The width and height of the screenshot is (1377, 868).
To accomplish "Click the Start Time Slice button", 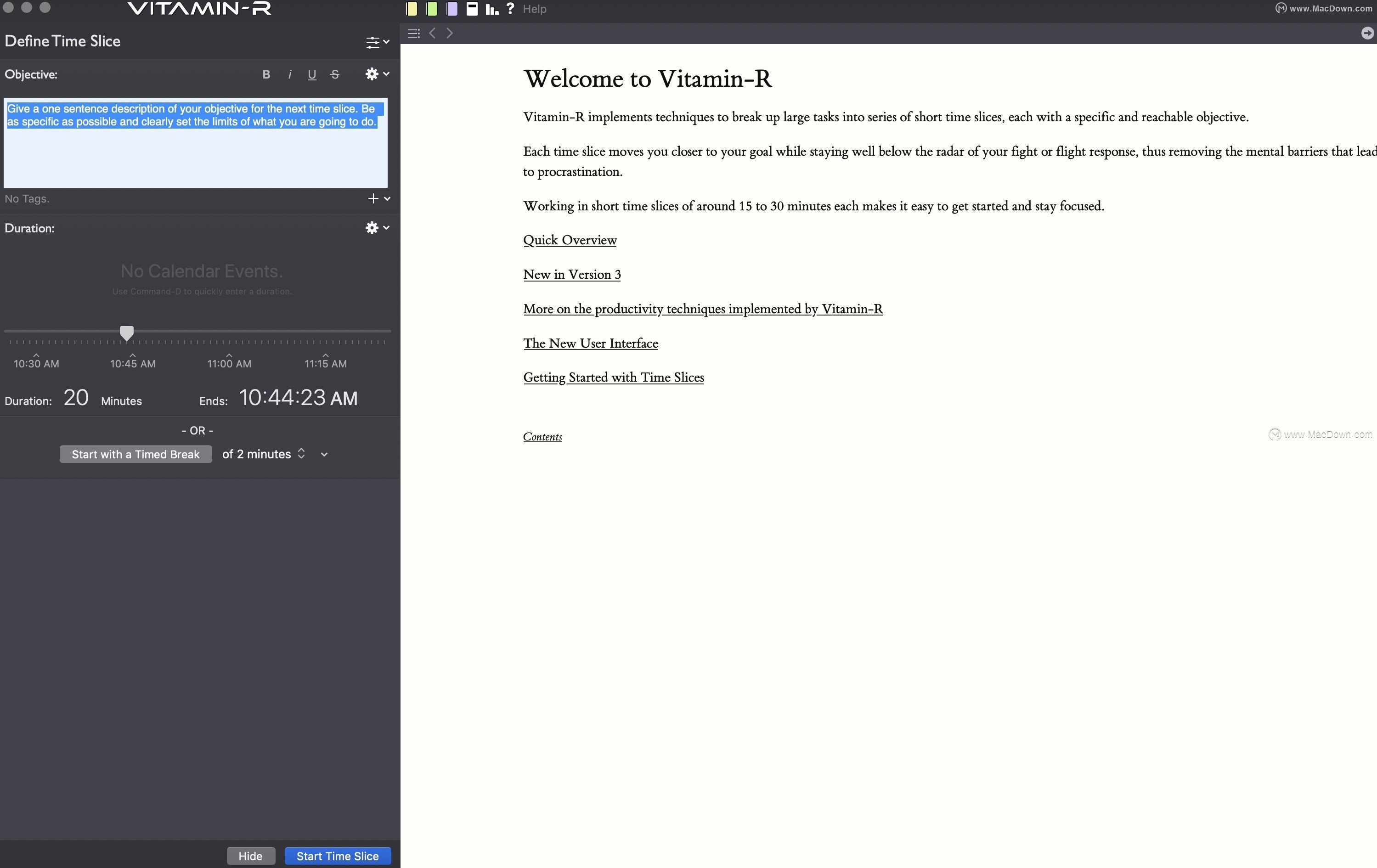I will click(x=337, y=855).
